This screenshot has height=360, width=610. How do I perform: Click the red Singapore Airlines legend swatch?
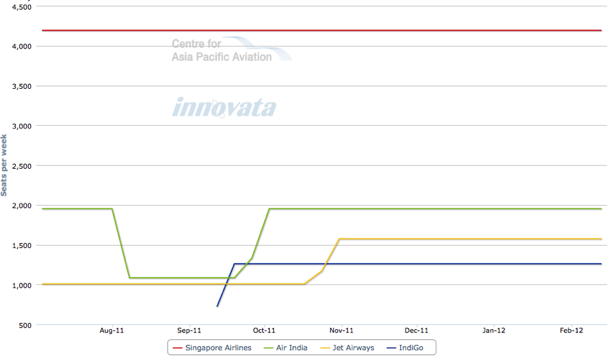(177, 348)
